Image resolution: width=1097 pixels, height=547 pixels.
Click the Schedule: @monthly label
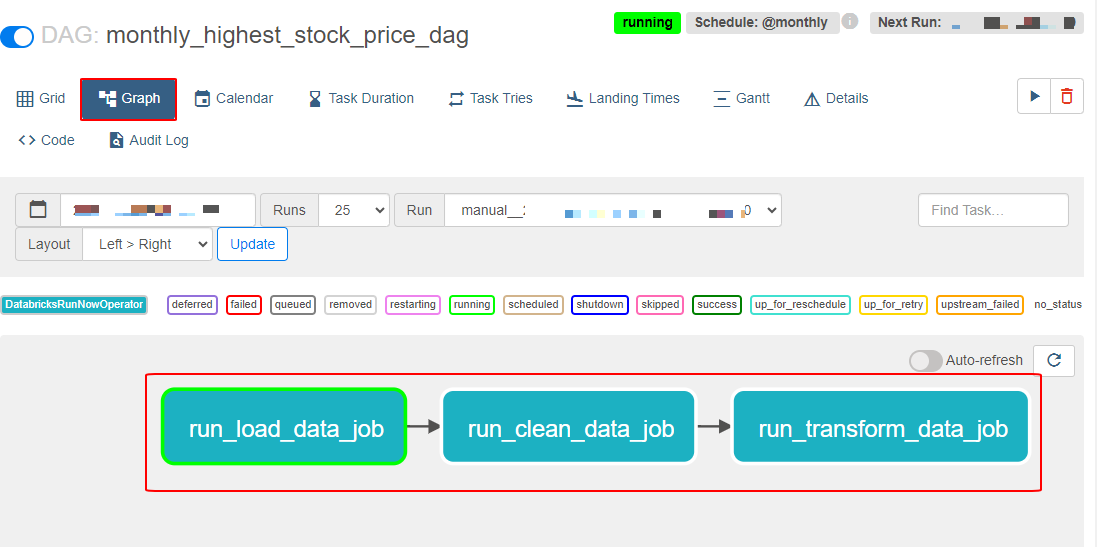761,22
